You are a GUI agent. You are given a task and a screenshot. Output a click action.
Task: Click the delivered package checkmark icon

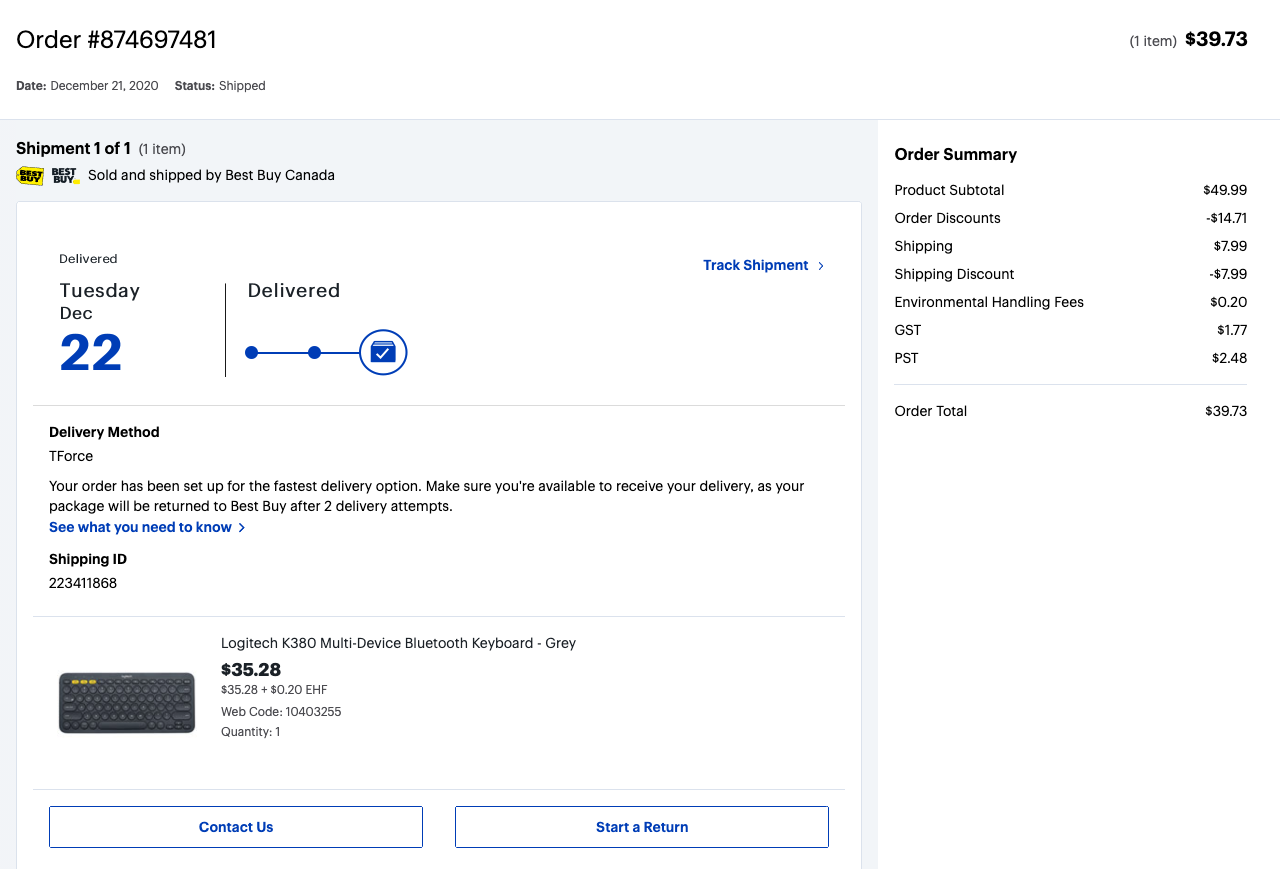coord(383,352)
